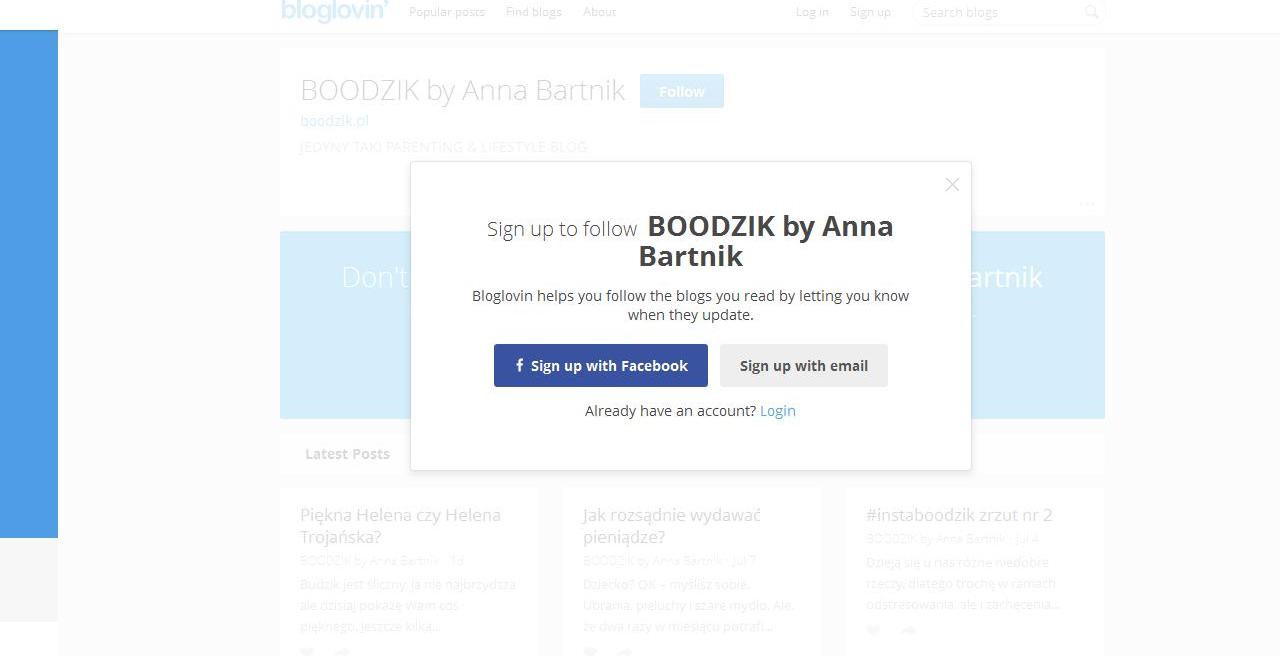
Task: Go to Find blogs page
Action: click(x=533, y=12)
